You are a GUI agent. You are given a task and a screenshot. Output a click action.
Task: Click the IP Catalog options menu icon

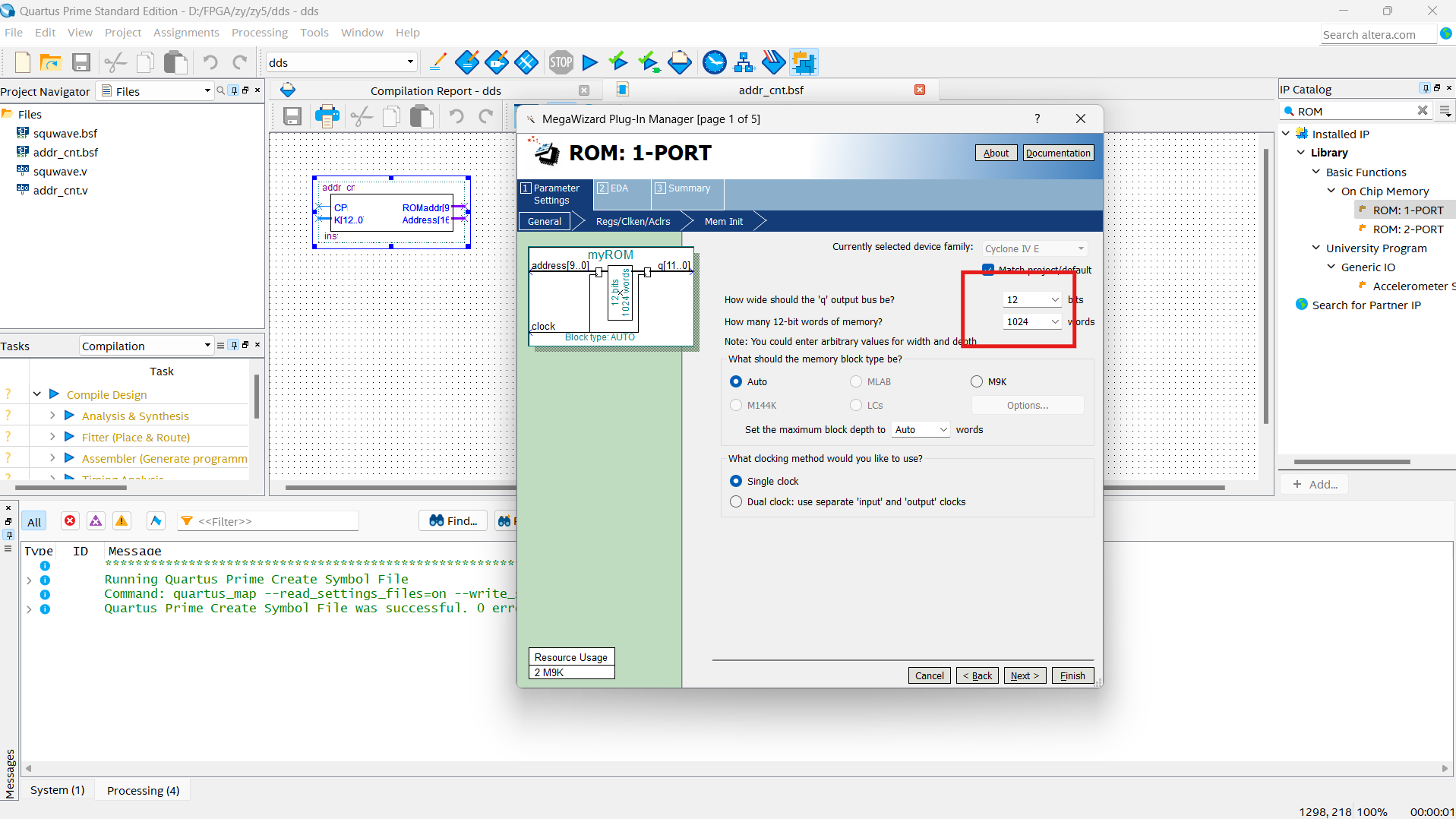click(x=1445, y=111)
